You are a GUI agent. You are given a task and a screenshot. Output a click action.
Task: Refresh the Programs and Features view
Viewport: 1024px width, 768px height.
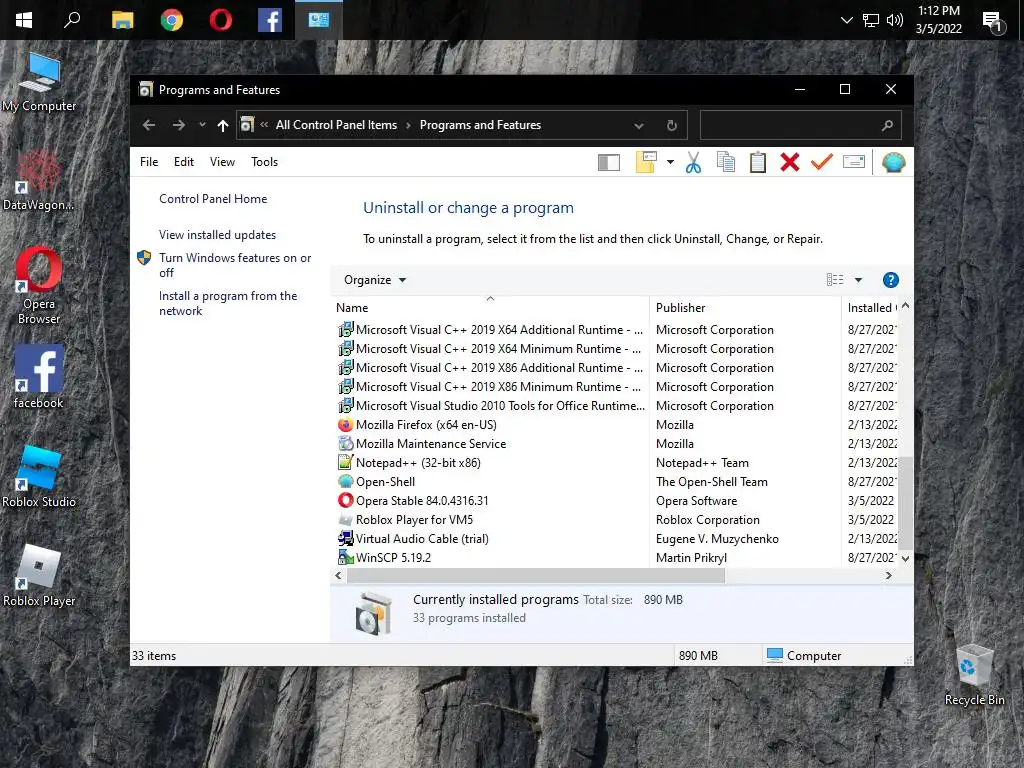coord(671,125)
